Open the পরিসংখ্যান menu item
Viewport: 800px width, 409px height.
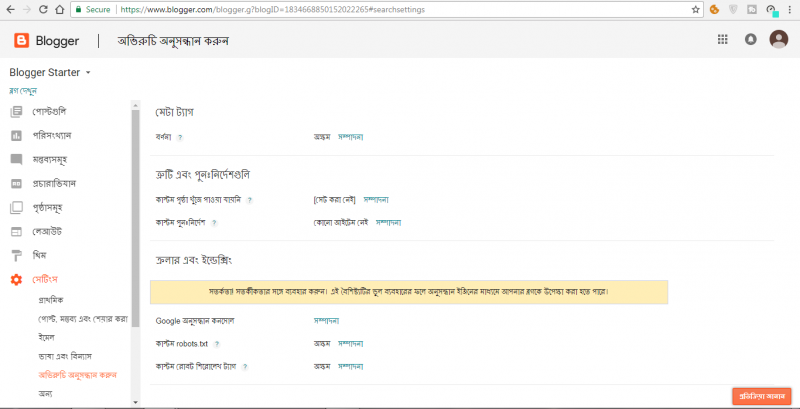(x=52, y=136)
